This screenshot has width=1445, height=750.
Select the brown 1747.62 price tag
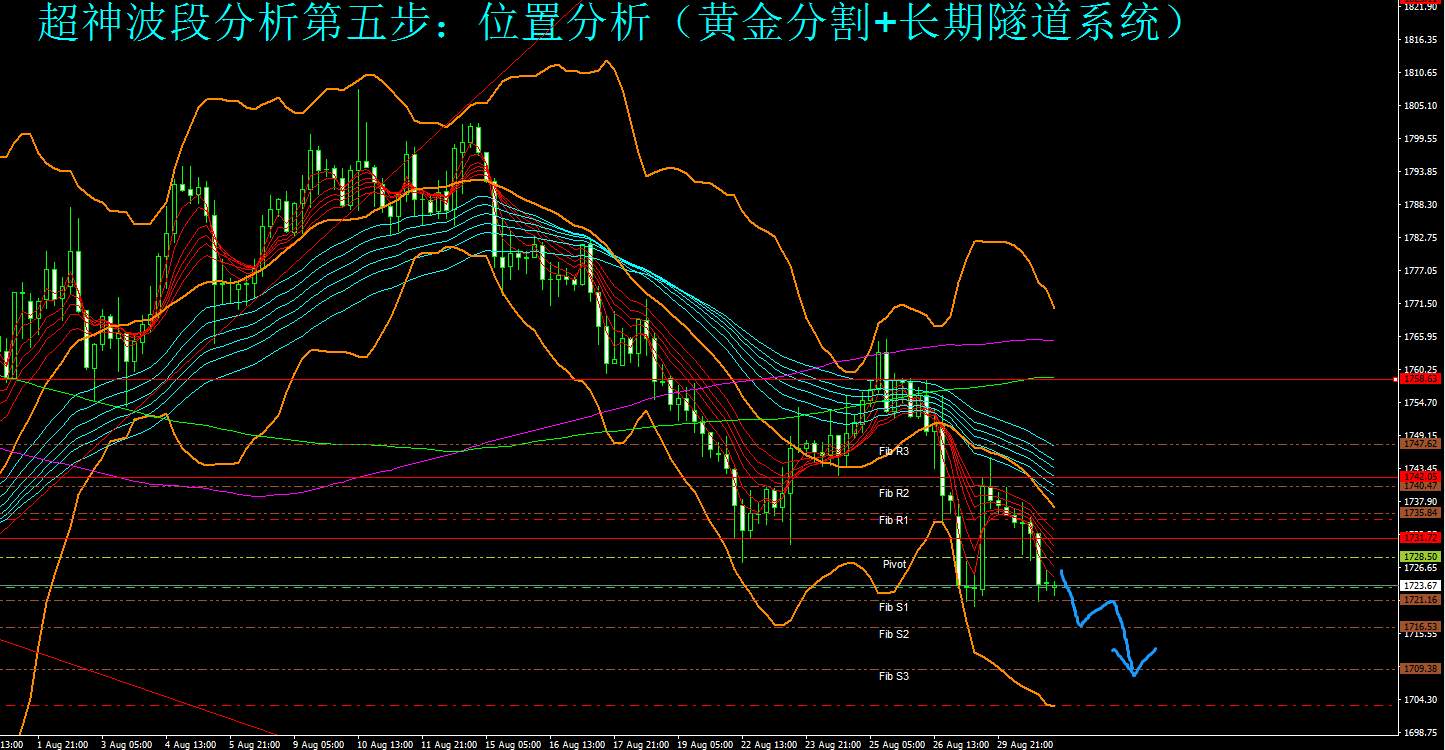coord(1421,443)
